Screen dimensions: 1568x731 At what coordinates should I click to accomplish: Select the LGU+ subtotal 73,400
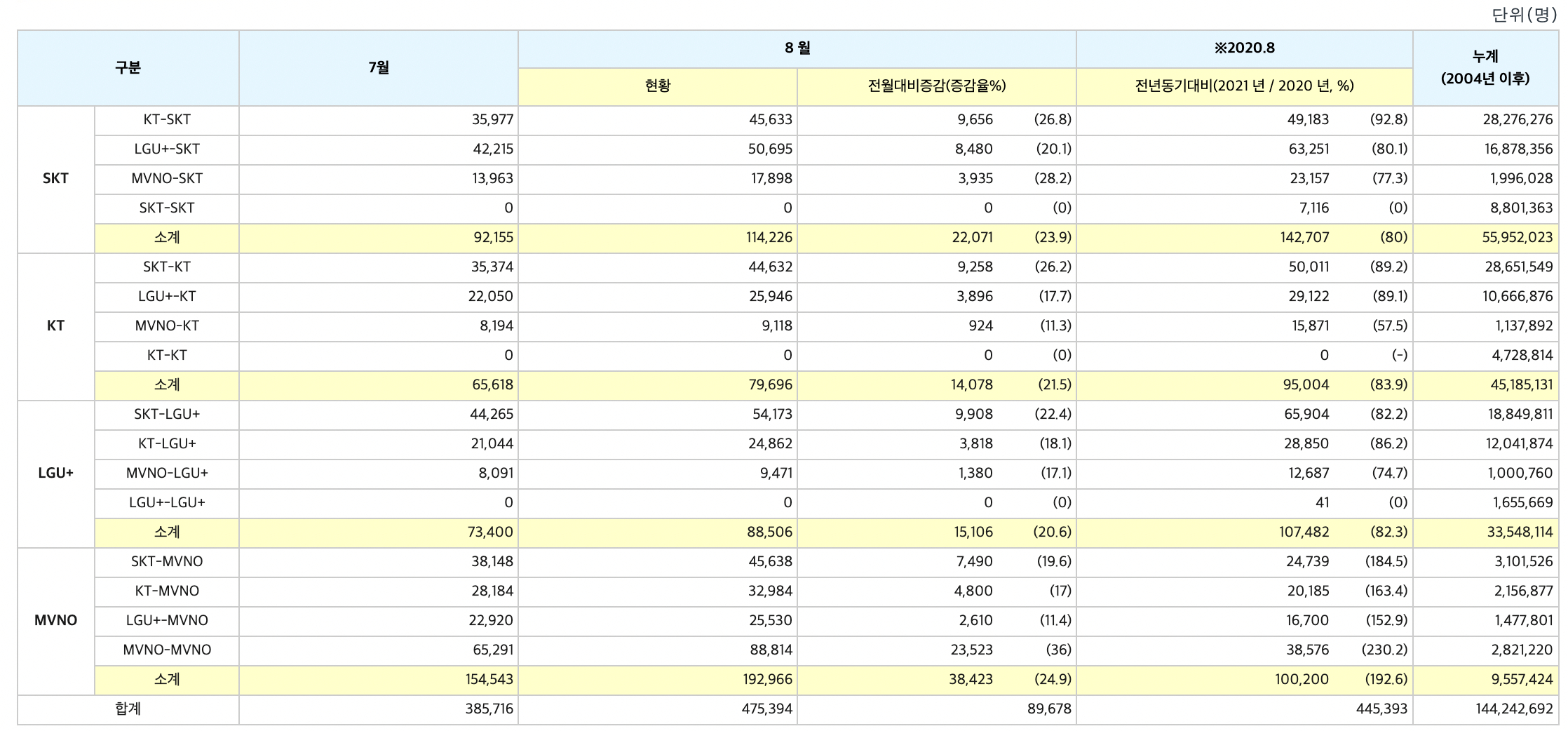click(x=491, y=532)
